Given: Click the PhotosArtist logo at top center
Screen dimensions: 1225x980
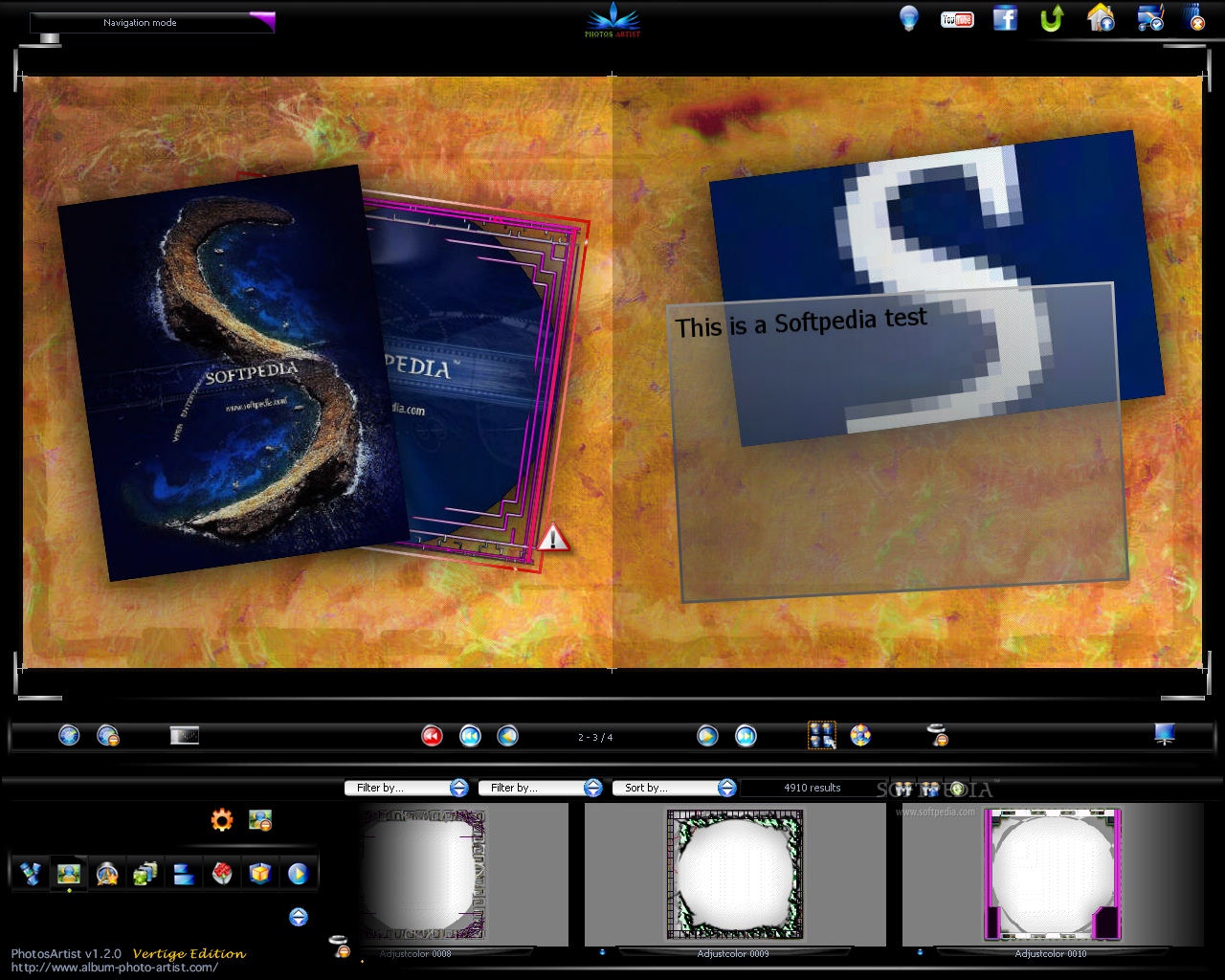Looking at the screenshot, I should tap(612, 20).
